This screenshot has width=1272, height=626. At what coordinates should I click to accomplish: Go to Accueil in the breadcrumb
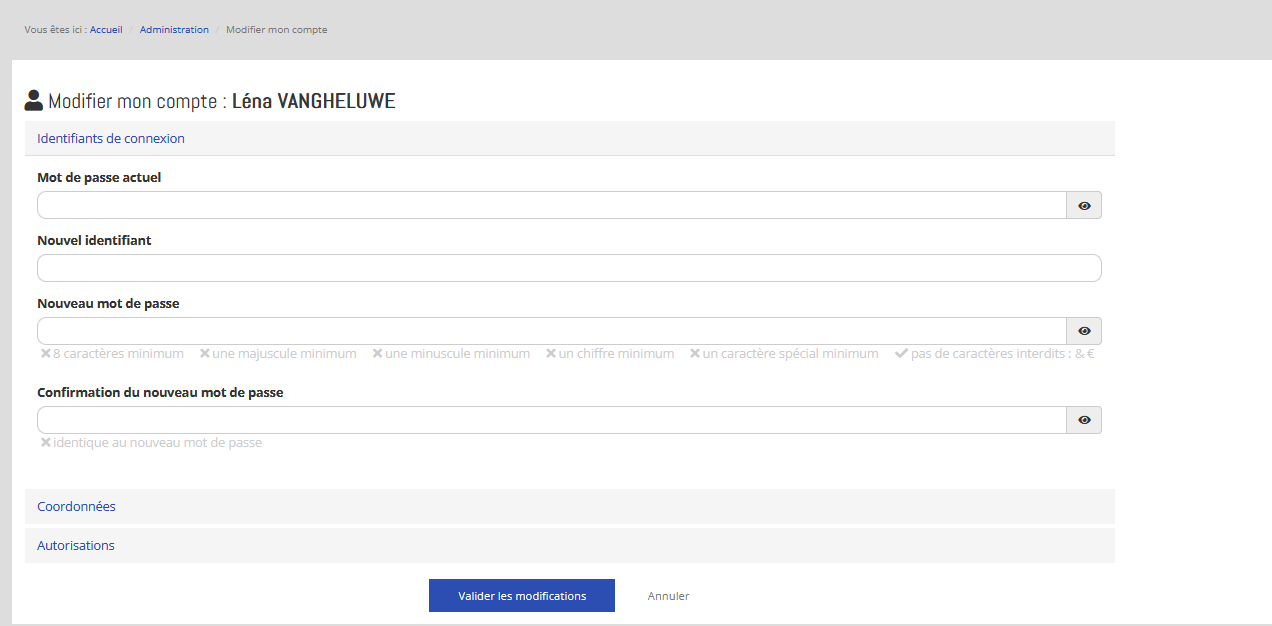106,30
